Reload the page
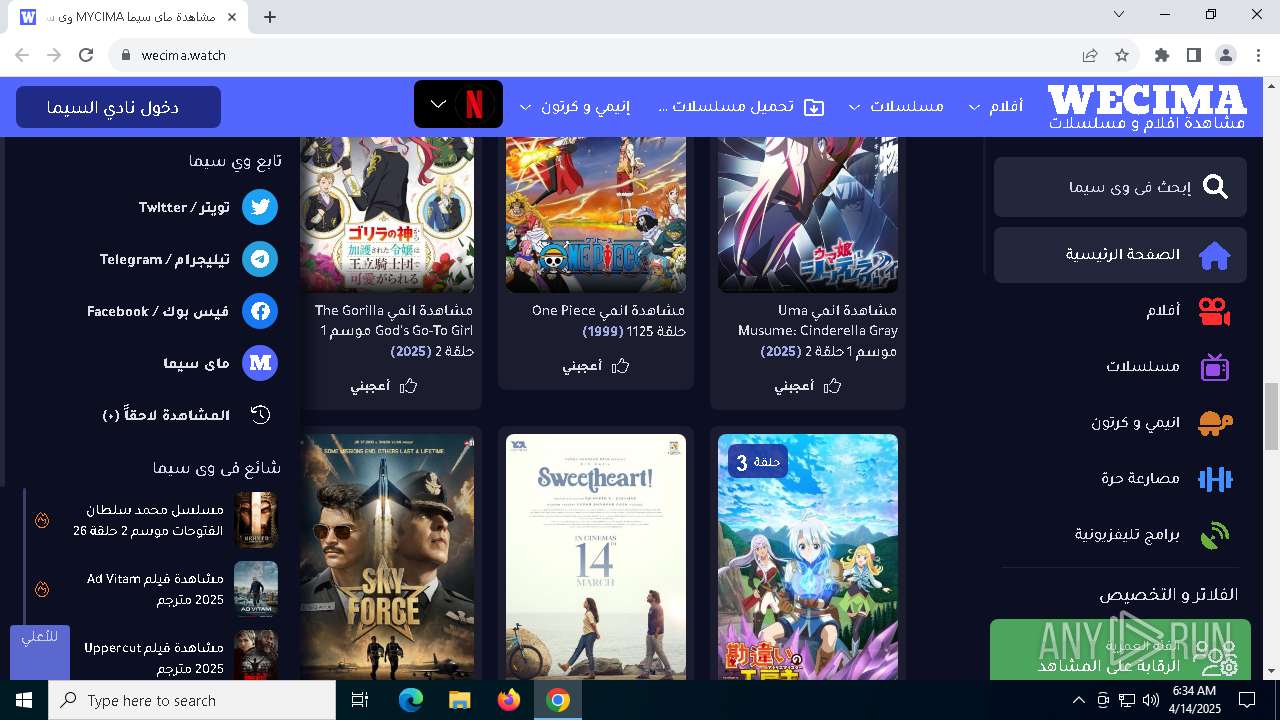The height and width of the screenshot is (720, 1280). click(x=86, y=55)
